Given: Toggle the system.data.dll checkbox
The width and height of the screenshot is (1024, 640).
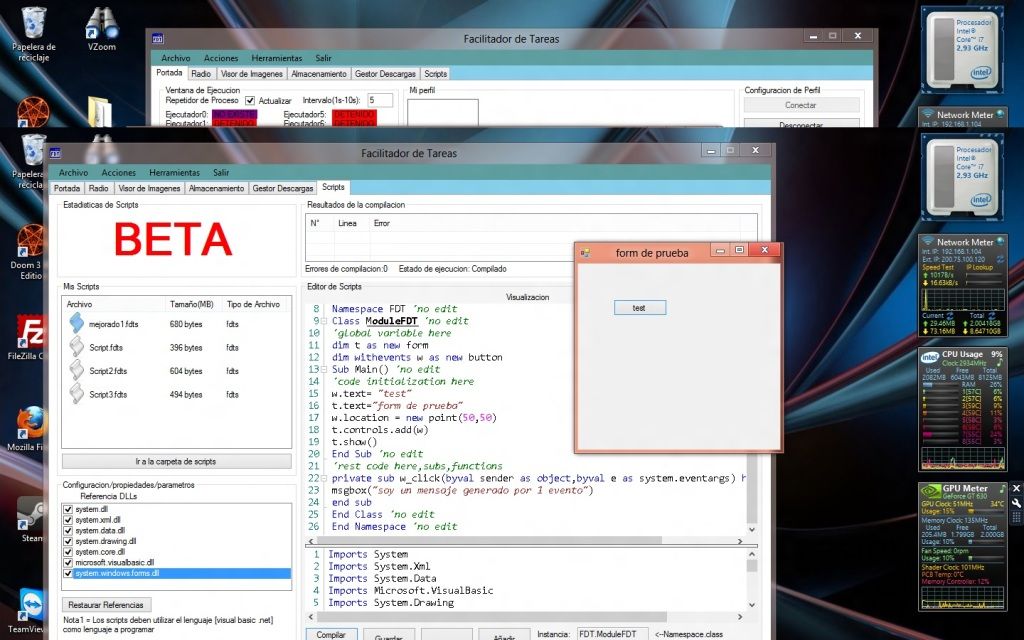Looking at the screenshot, I should (68, 530).
